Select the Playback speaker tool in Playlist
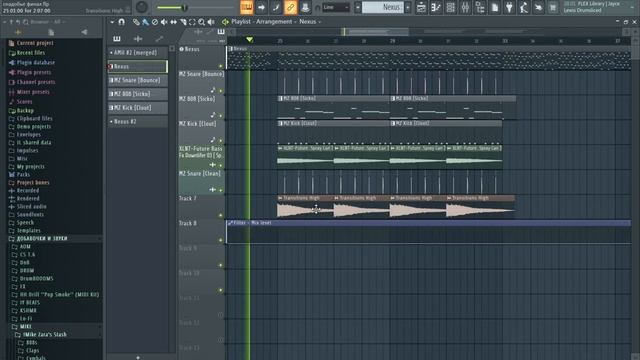 (x=211, y=22)
